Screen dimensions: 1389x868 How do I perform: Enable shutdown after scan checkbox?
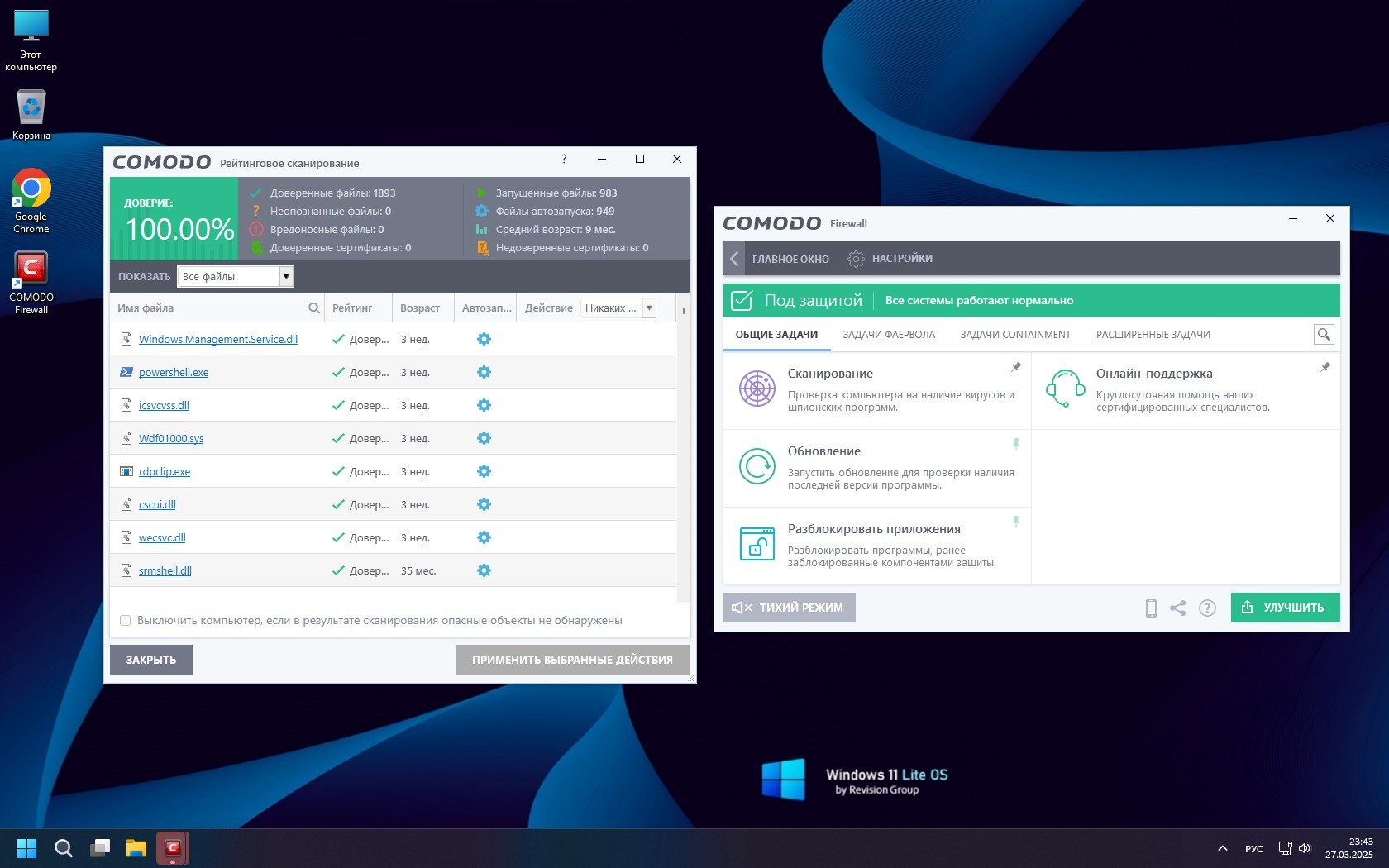pos(126,621)
